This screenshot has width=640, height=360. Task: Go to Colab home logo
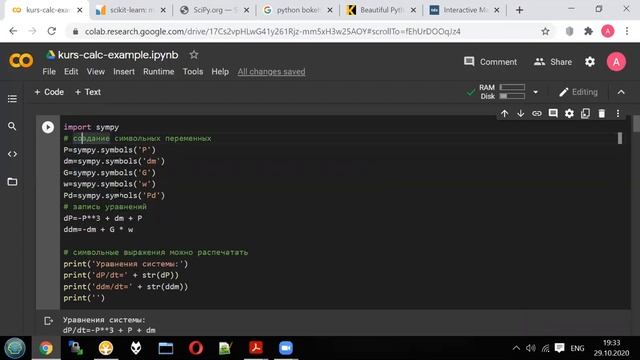pos(21,61)
